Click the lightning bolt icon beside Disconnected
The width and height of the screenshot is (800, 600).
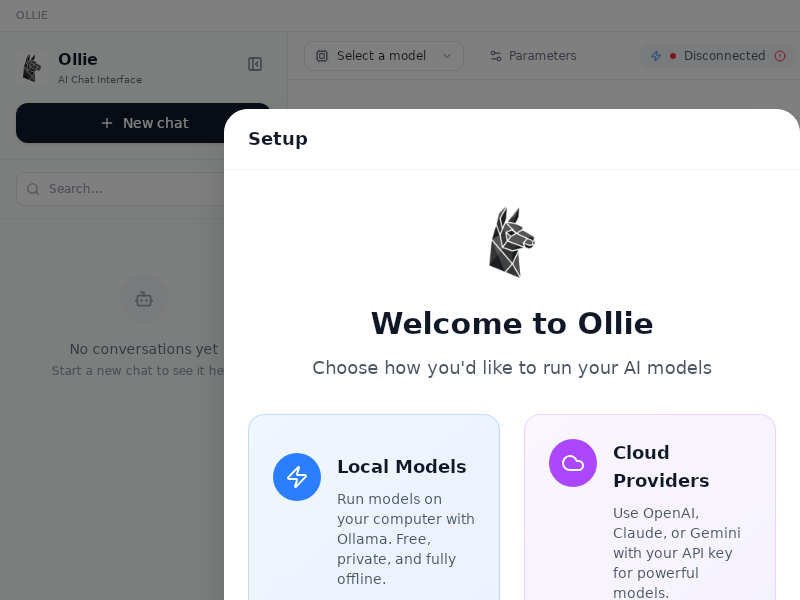pyautogui.click(x=656, y=56)
